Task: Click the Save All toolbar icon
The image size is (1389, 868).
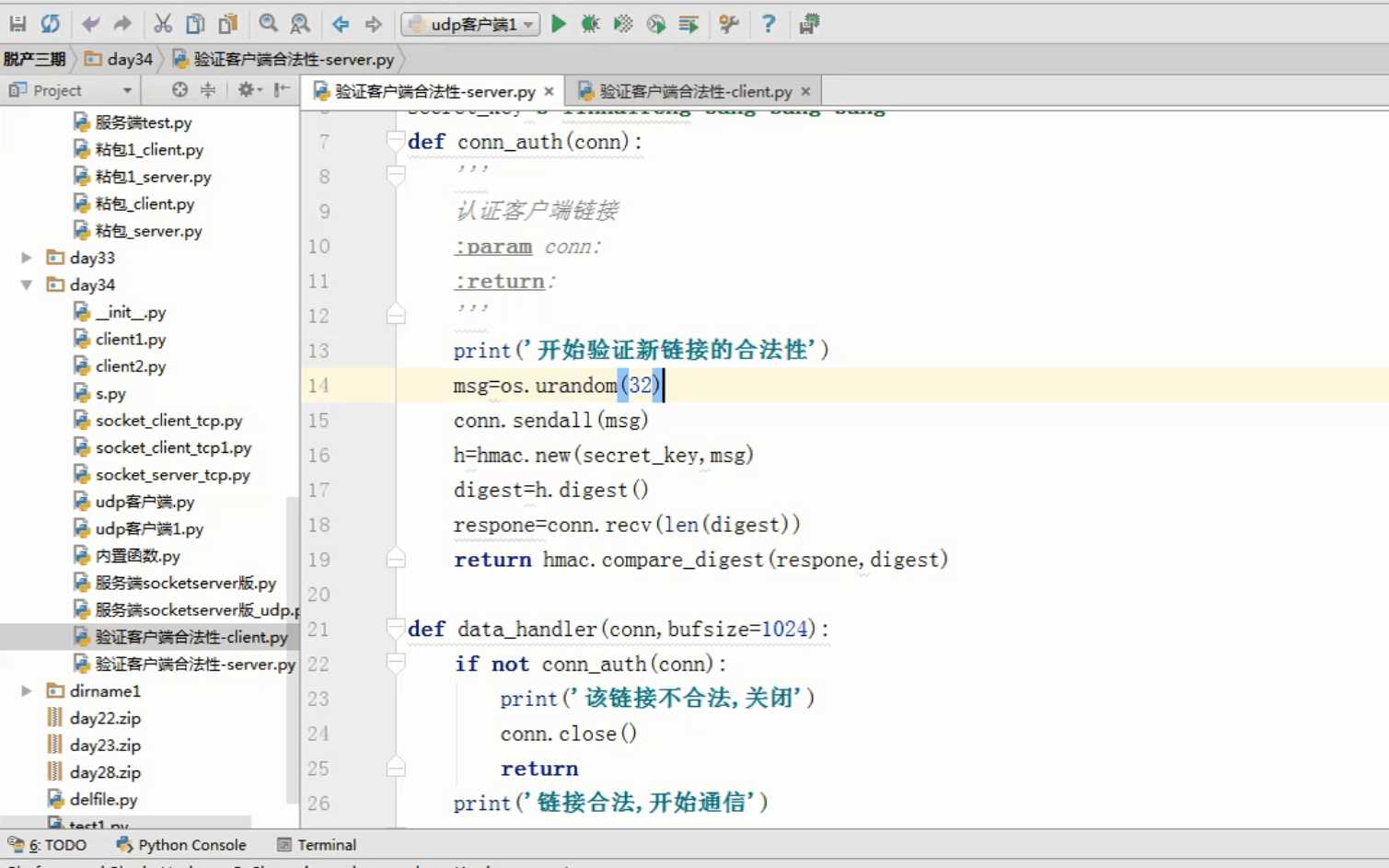Action: point(17,24)
